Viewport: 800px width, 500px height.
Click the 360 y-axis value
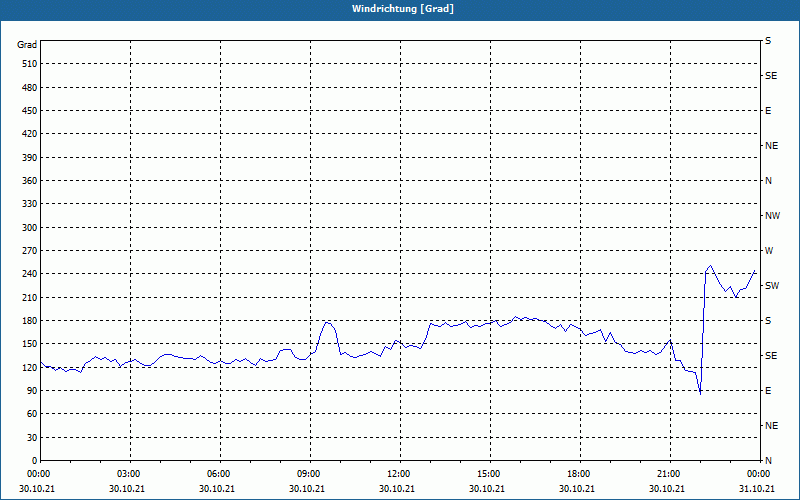pyautogui.click(x=30, y=181)
